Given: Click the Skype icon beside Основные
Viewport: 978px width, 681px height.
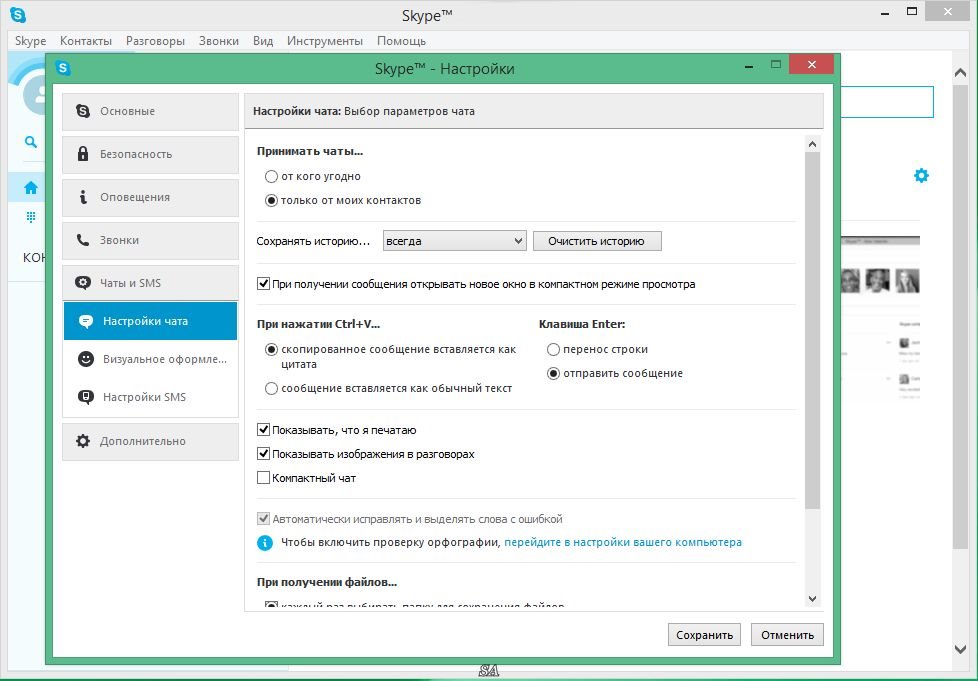Looking at the screenshot, I should [83, 111].
